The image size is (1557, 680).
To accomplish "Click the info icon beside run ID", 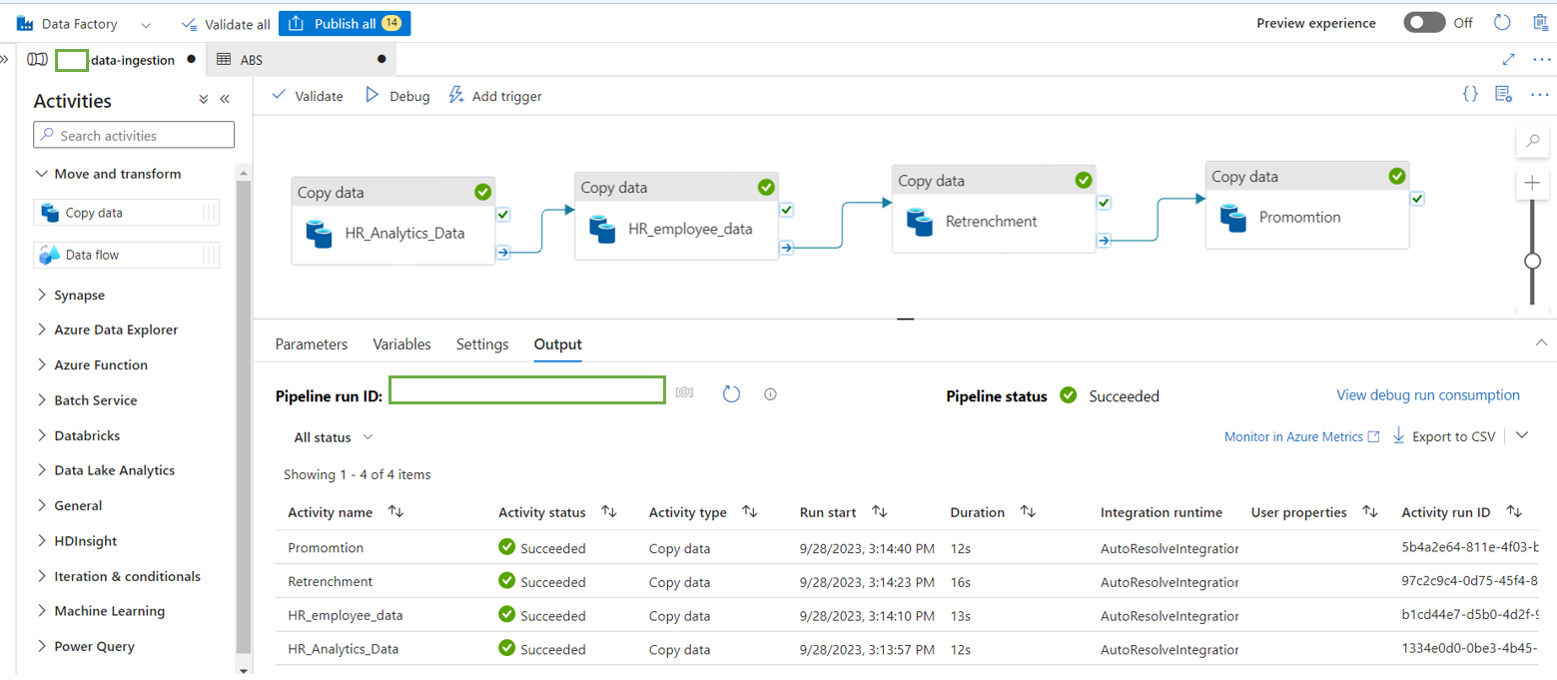I will [x=770, y=394].
